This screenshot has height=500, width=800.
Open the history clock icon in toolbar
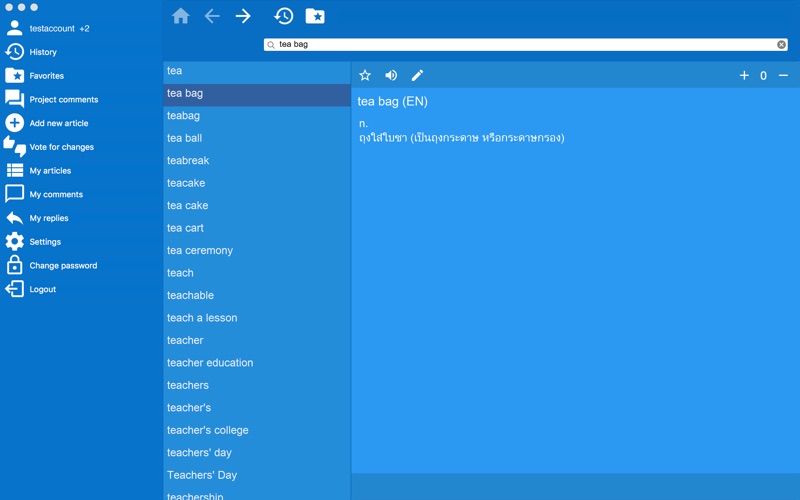click(284, 16)
